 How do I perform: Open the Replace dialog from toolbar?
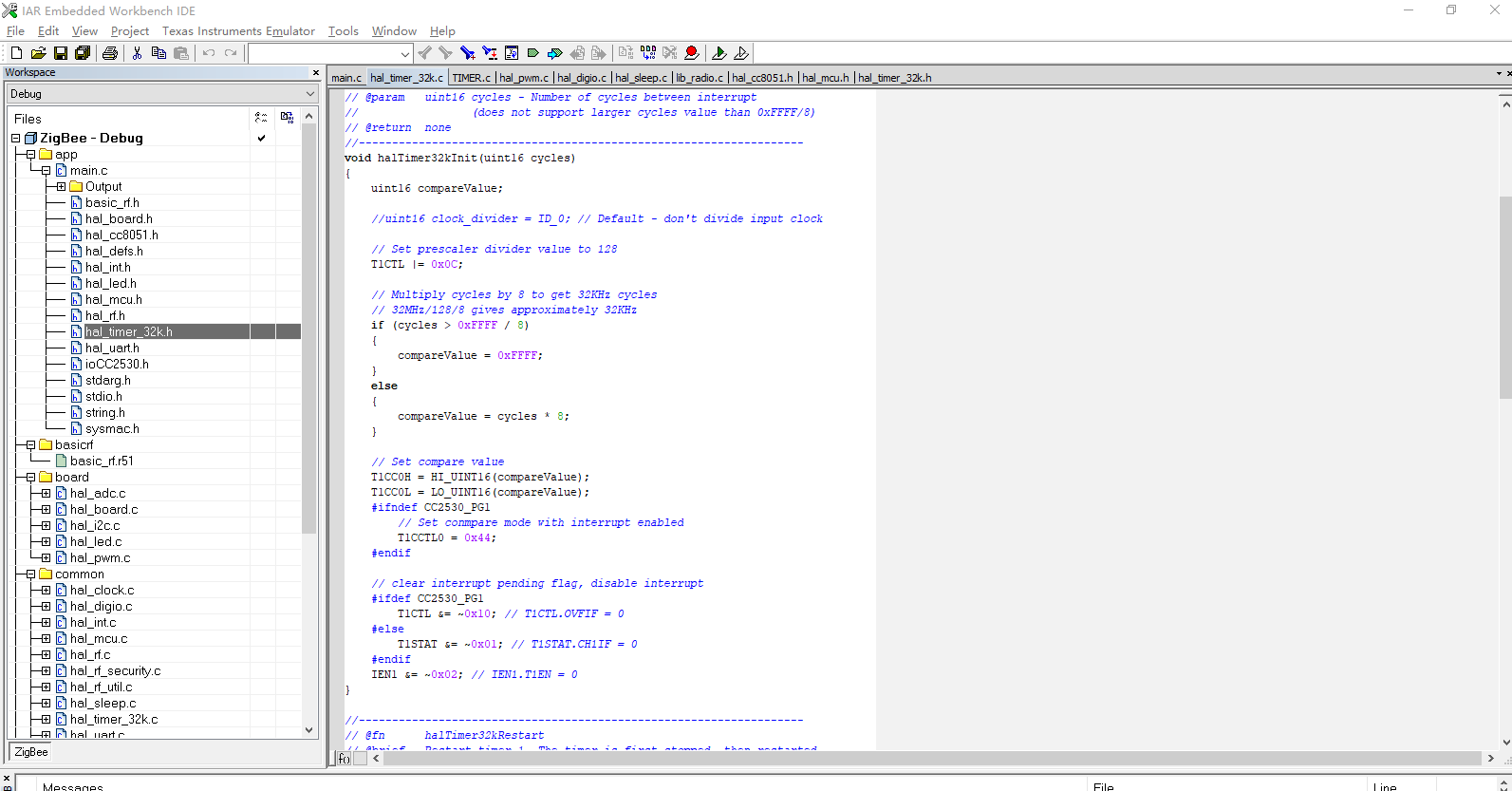[490, 53]
